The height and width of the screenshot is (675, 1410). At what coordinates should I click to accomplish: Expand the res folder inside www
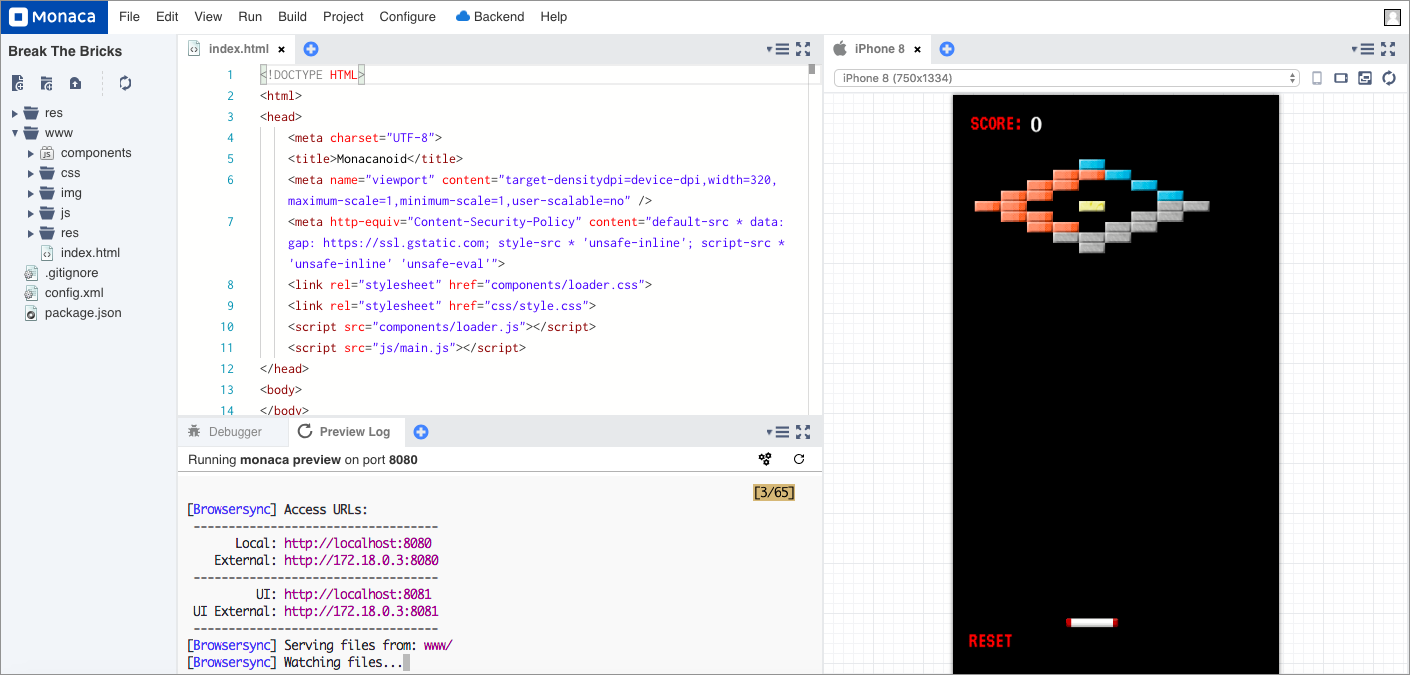coord(31,233)
